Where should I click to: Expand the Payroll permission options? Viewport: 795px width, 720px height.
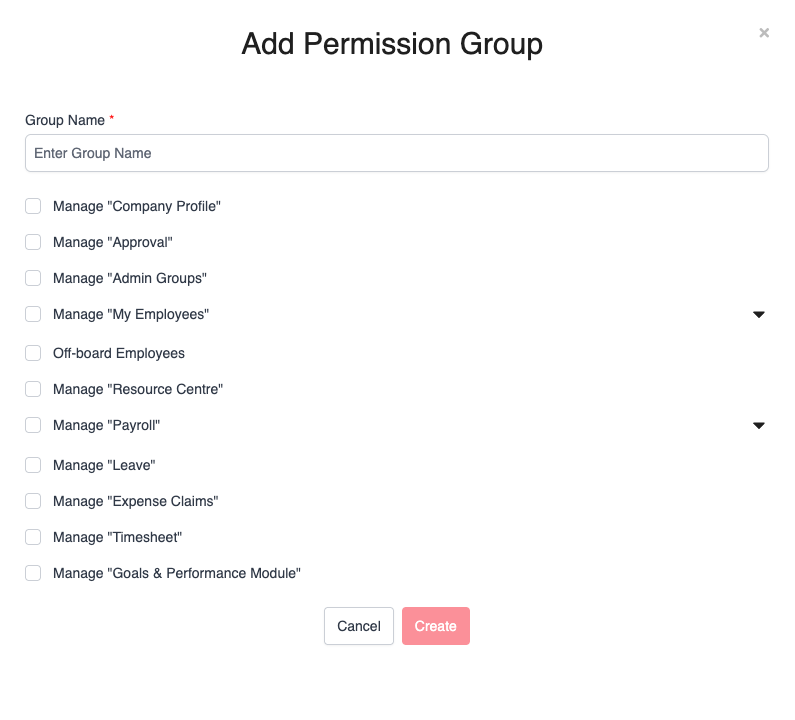(x=758, y=425)
